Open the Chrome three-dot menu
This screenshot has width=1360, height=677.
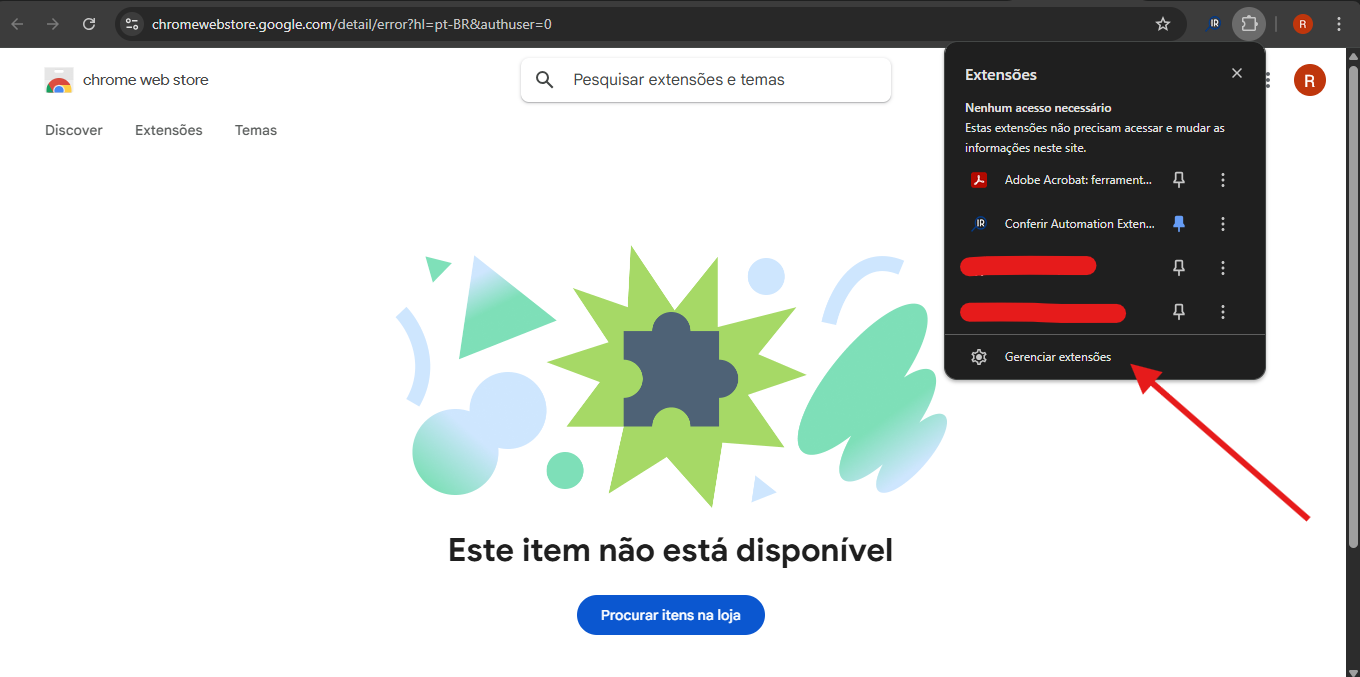[x=1339, y=24]
